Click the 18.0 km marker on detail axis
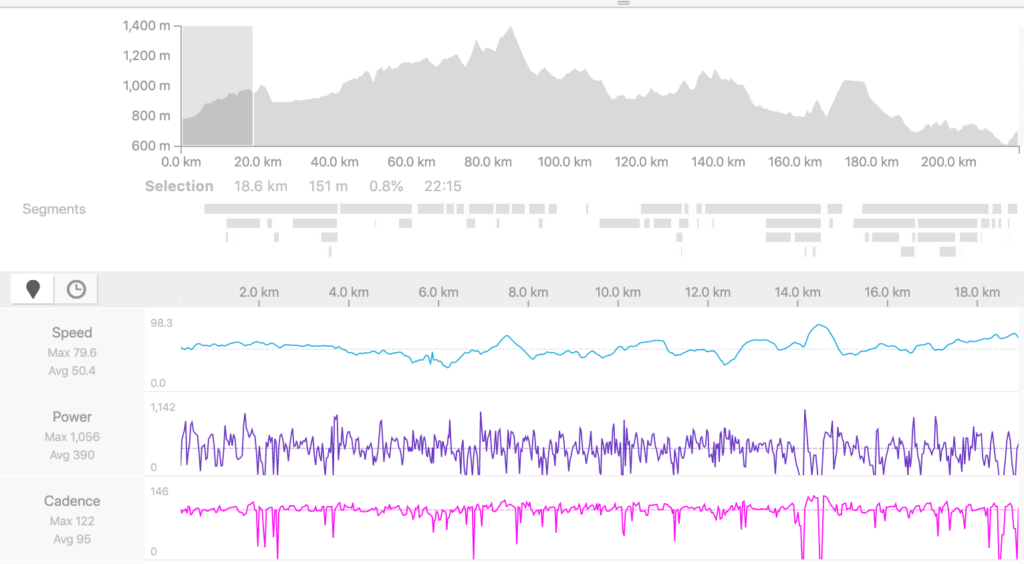The height and width of the screenshot is (564, 1024). (x=977, y=292)
